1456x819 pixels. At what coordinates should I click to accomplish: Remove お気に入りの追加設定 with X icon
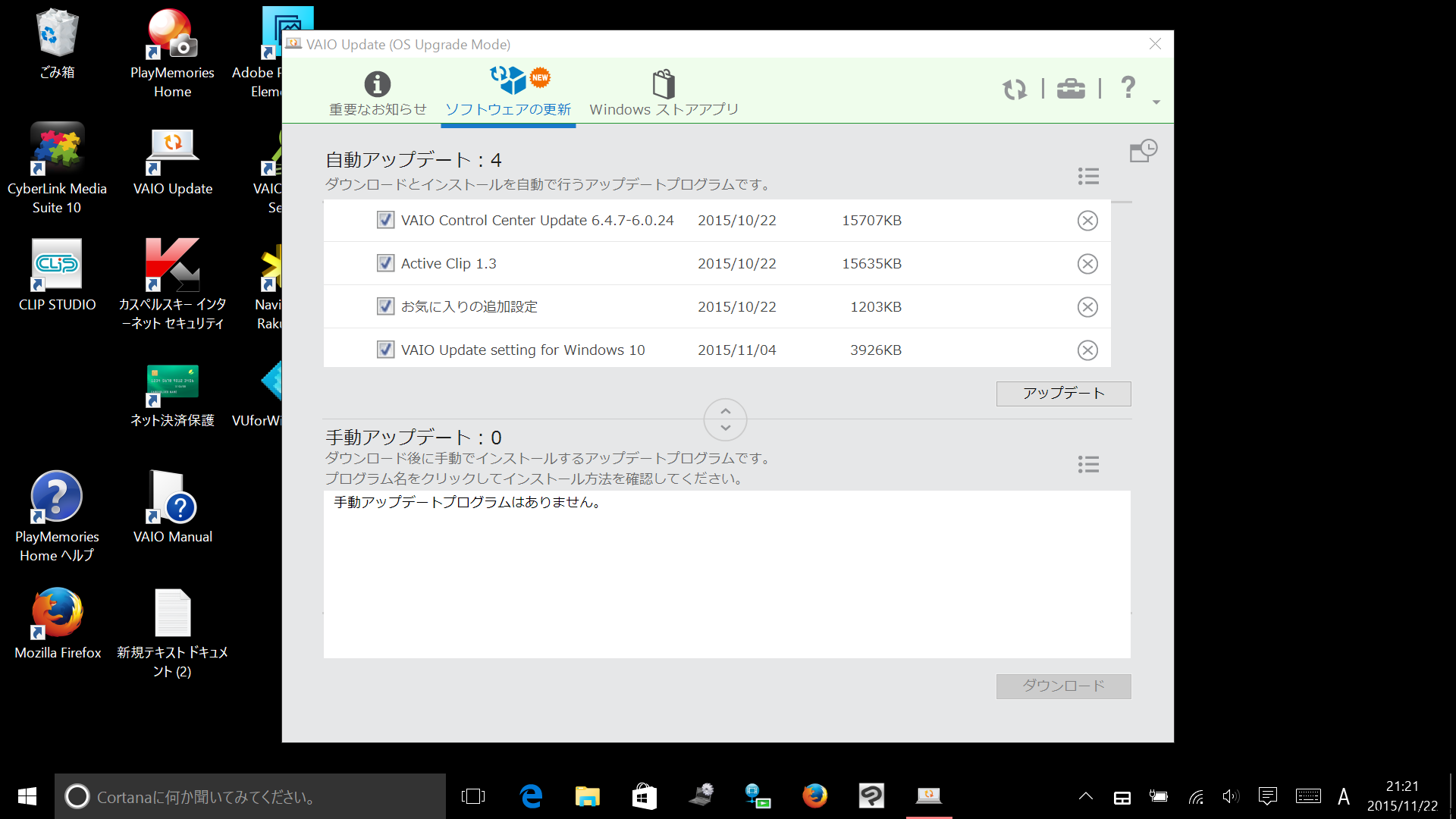[x=1087, y=307]
